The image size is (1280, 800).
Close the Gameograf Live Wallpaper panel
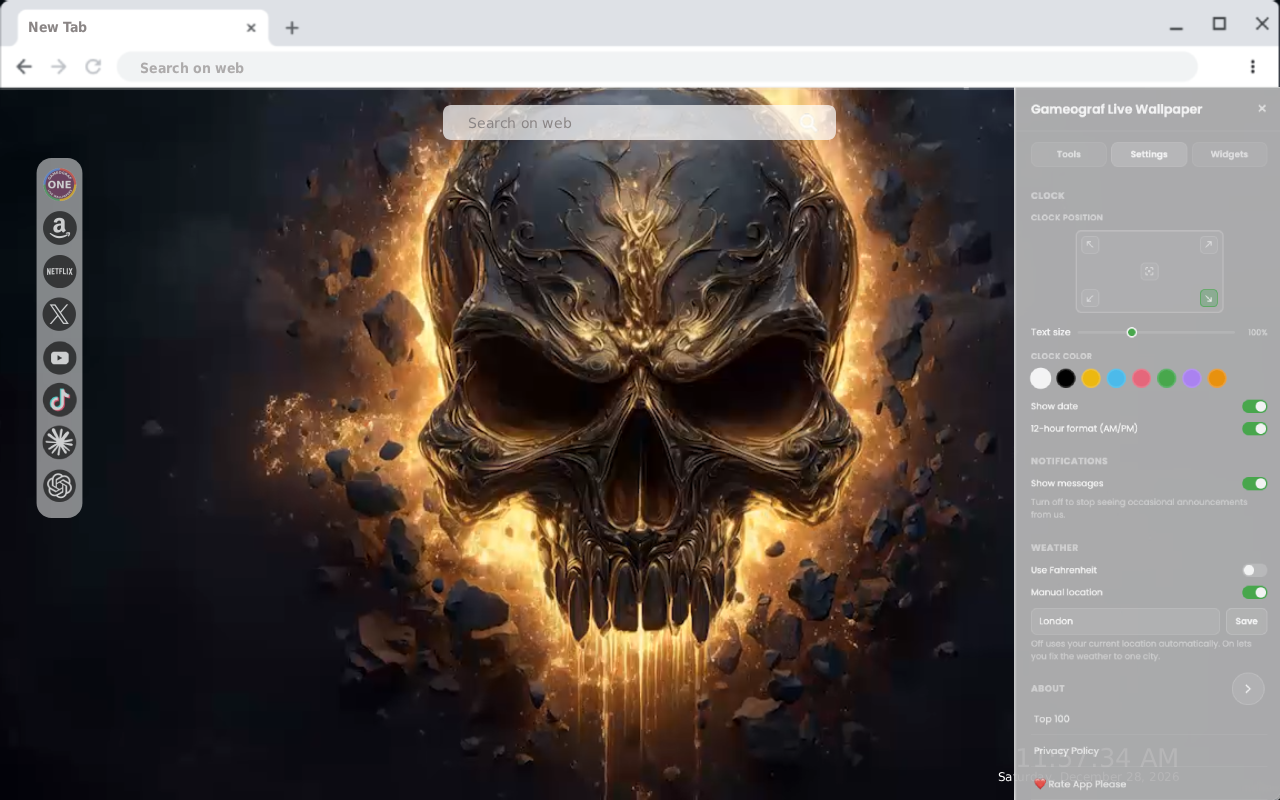(1262, 108)
